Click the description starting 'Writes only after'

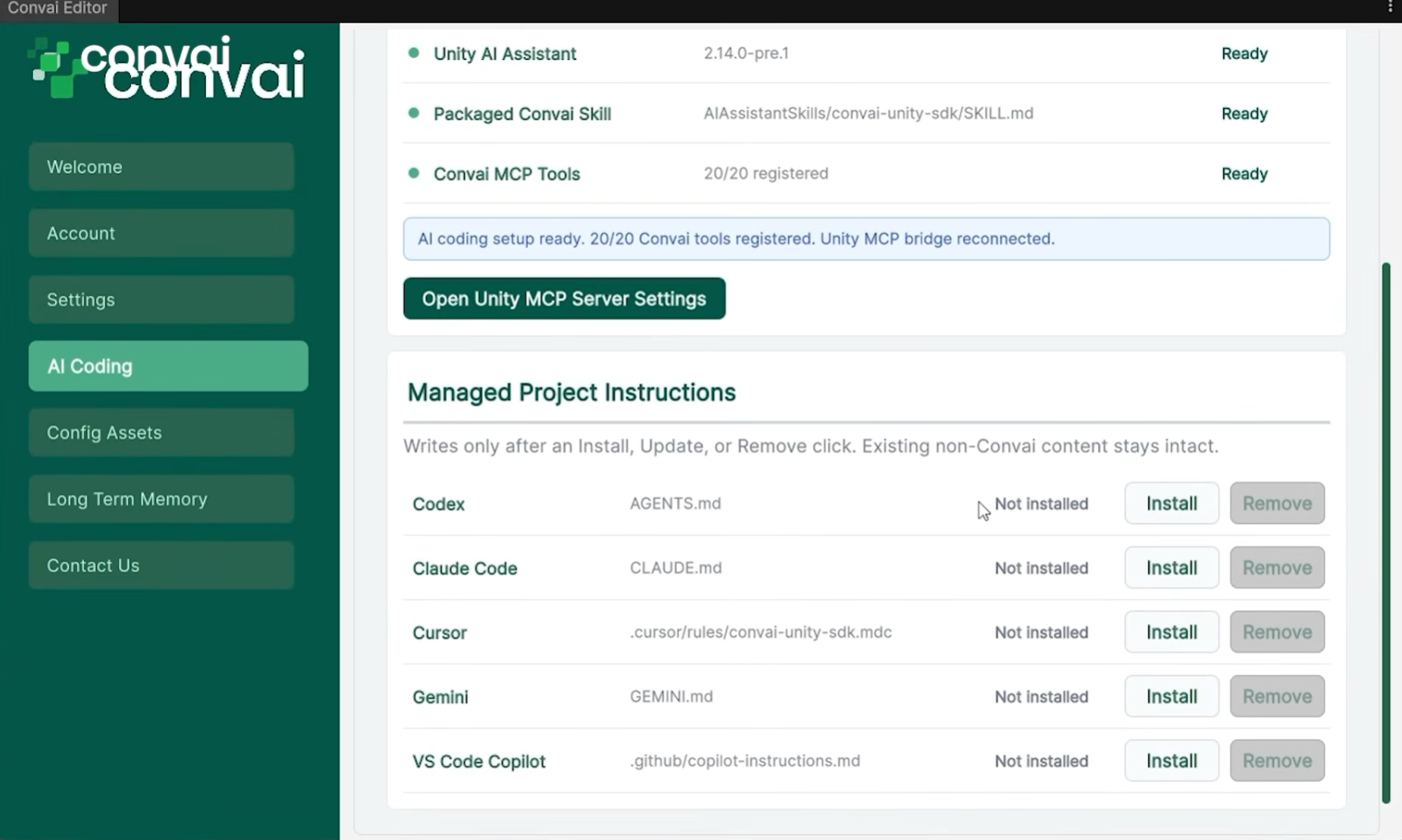point(811,445)
